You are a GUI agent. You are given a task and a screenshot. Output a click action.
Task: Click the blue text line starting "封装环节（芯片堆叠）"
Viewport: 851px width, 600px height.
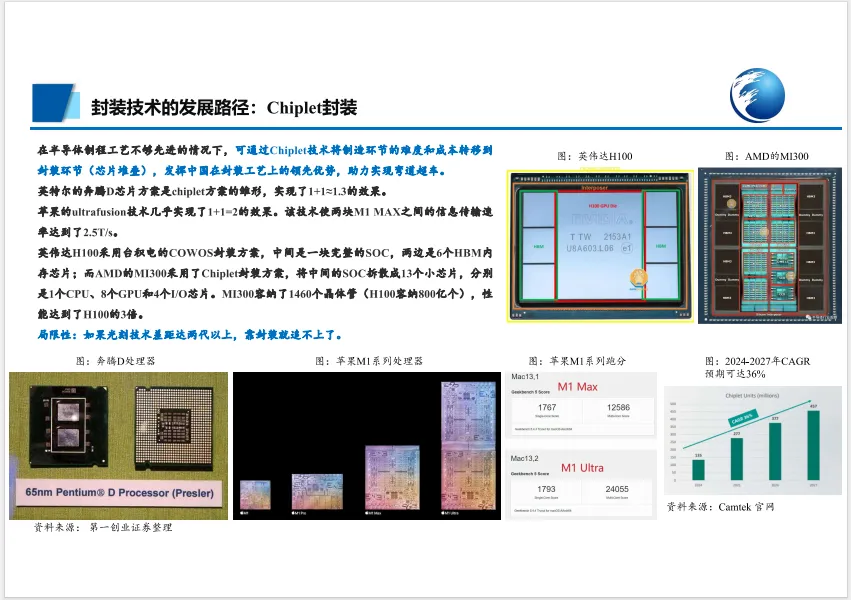coord(242,170)
